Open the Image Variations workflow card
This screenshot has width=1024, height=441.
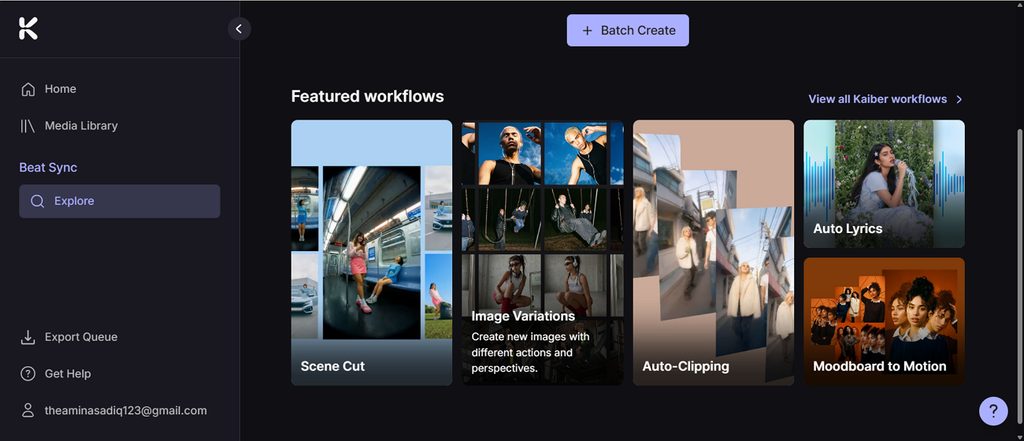click(x=543, y=252)
